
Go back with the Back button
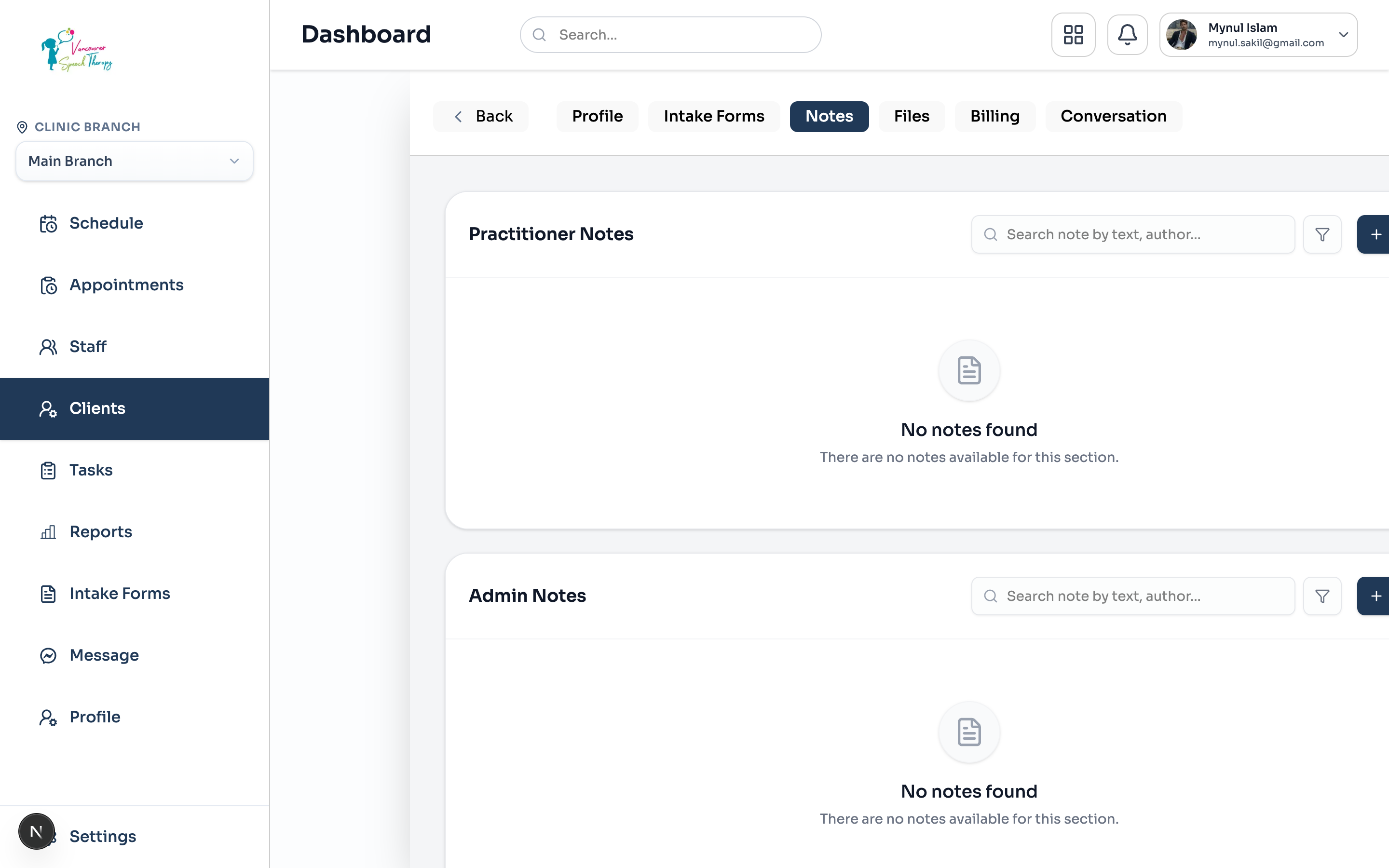pyautogui.click(x=481, y=117)
